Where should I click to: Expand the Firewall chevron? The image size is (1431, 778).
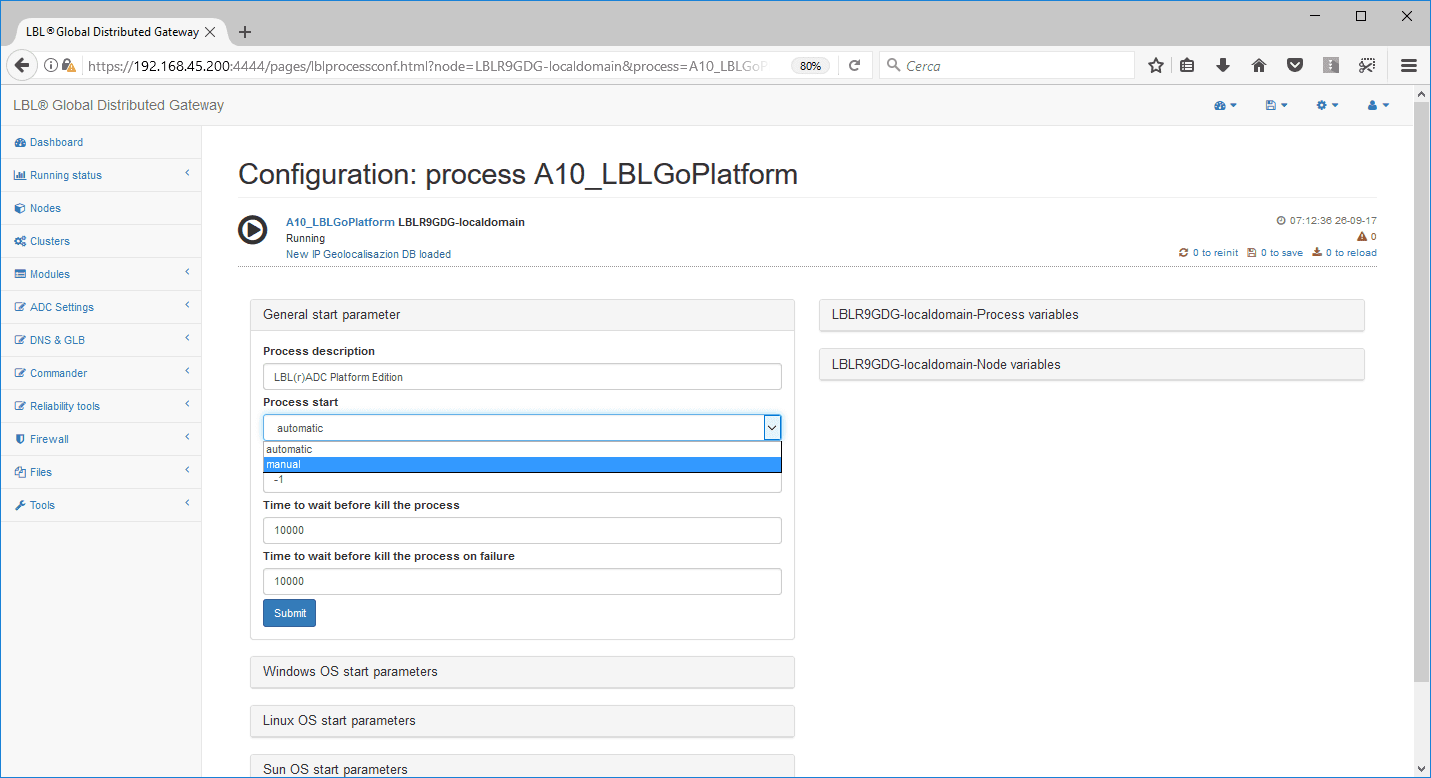(187, 438)
